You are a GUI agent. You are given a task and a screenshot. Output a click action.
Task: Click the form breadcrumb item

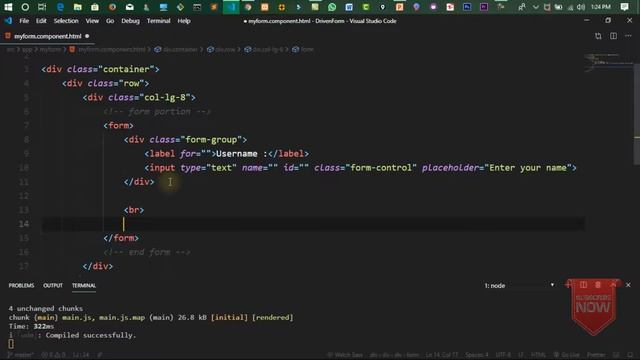[x=303, y=49]
